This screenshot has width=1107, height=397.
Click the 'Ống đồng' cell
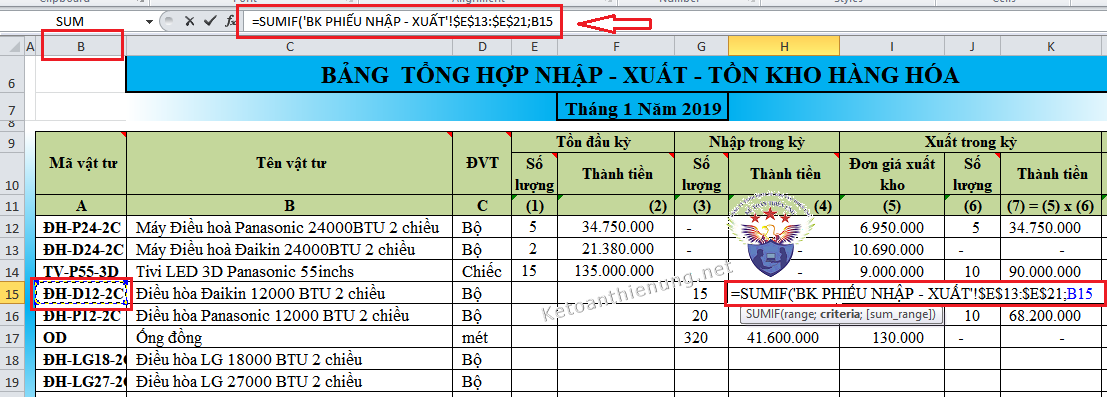(289, 337)
